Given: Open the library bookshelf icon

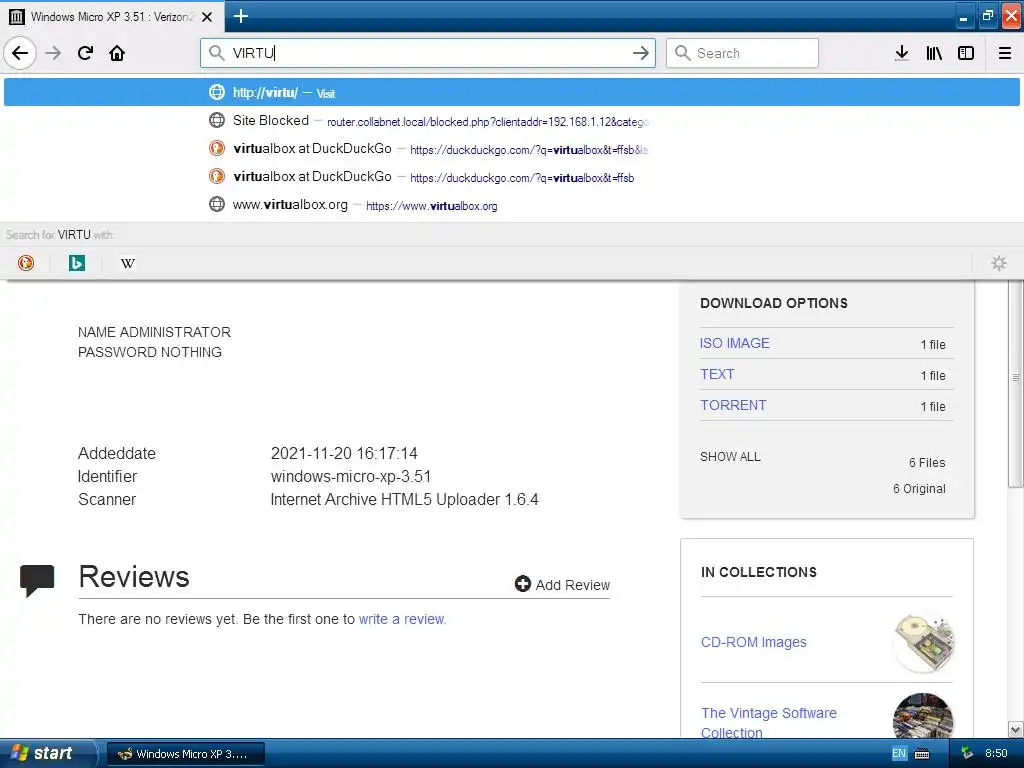Looking at the screenshot, I should click(x=934, y=53).
